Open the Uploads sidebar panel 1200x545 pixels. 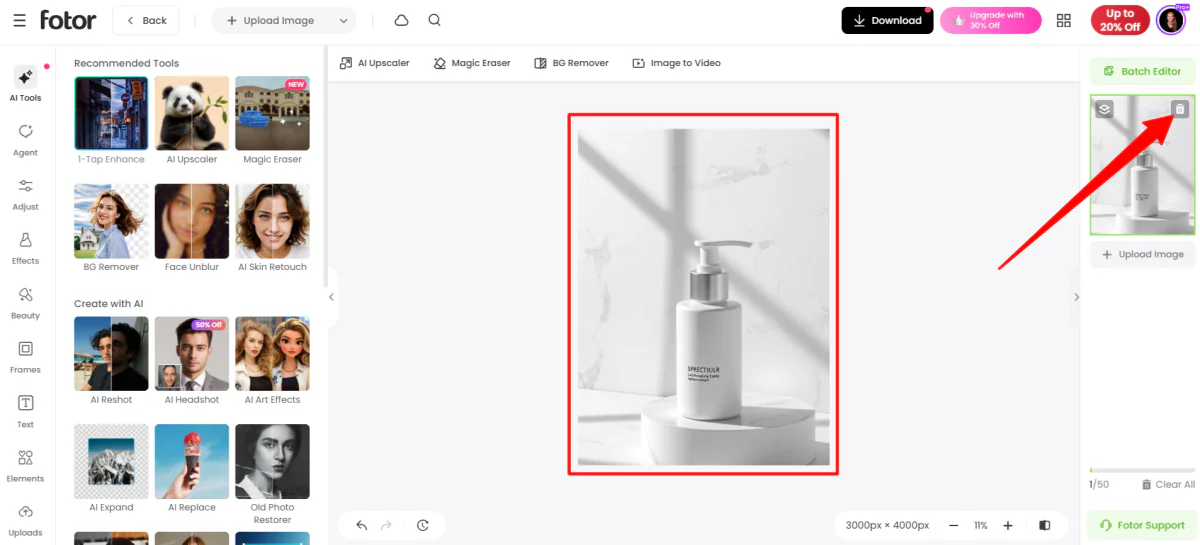point(26,520)
